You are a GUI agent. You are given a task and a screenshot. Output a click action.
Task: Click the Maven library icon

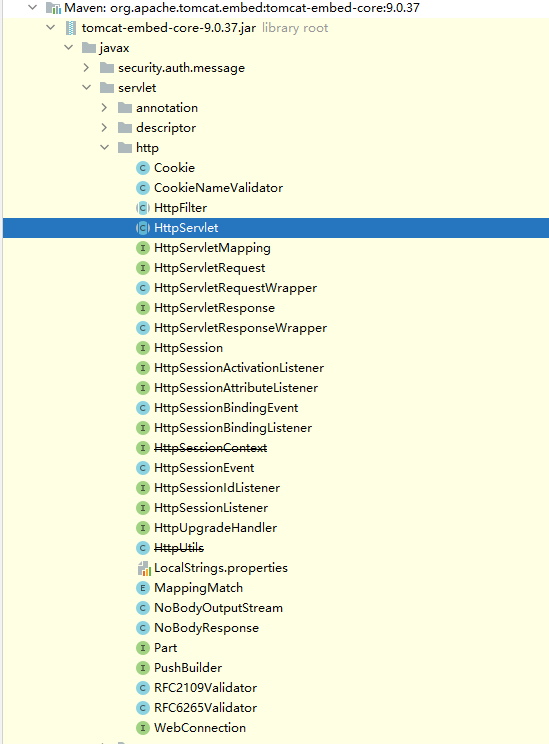click(54, 8)
